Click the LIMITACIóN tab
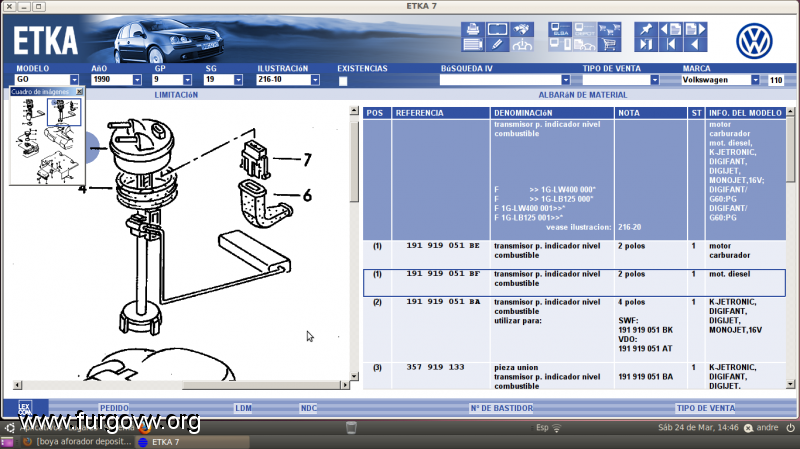This screenshot has width=800, height=449. click(176, 95)
